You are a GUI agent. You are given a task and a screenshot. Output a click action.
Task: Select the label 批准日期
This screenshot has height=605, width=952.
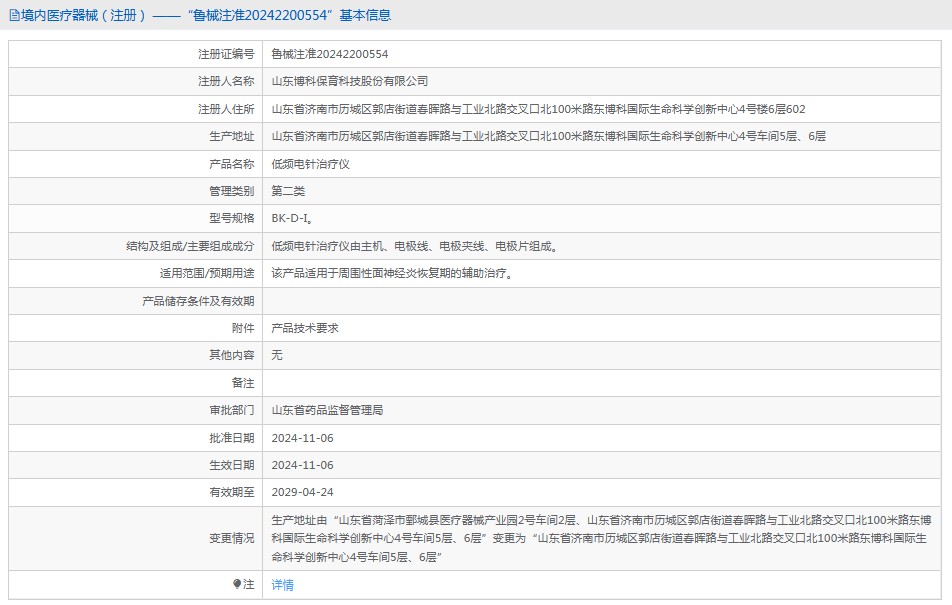(231, 438)
